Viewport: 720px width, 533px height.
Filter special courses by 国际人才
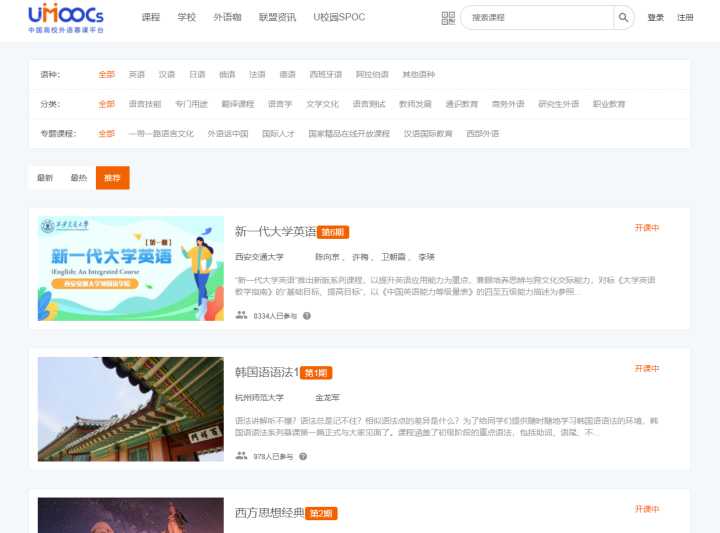[278, 134]
